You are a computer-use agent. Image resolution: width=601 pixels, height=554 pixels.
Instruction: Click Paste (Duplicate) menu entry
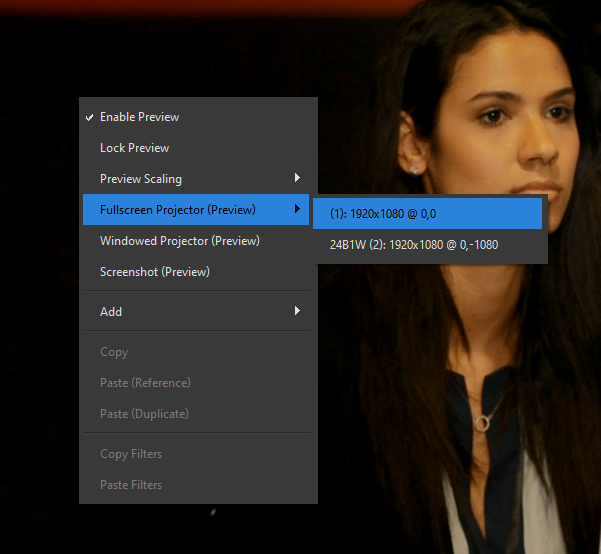(x=196, y=414)
